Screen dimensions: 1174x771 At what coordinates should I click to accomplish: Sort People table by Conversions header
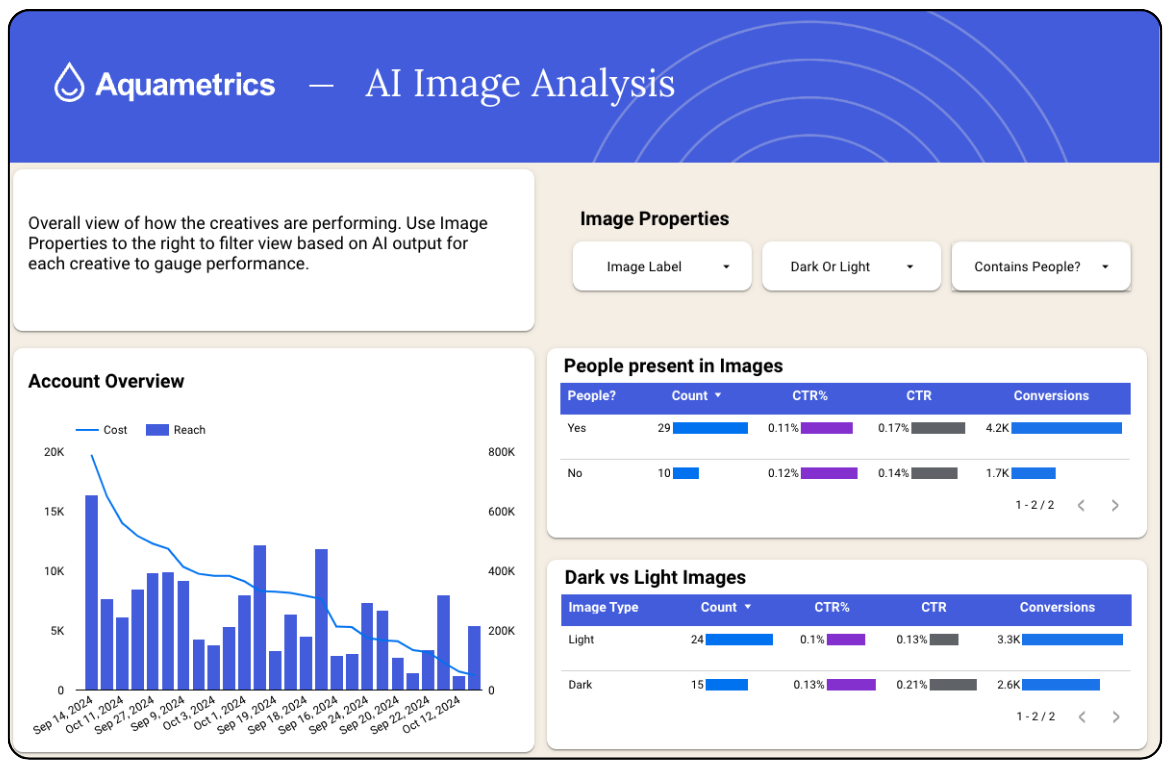pyautogui.click(x=1050, y=396)
